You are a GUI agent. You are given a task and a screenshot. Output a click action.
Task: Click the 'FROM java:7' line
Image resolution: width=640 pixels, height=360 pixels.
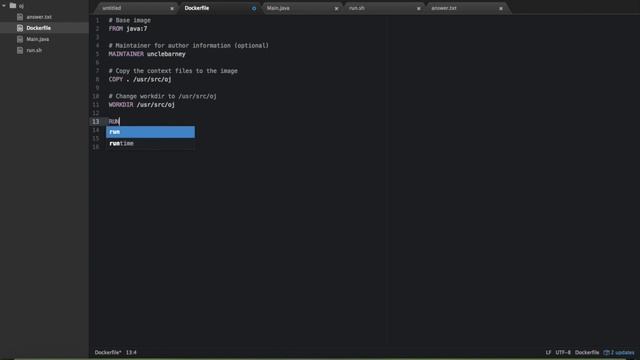click(128, 29)
